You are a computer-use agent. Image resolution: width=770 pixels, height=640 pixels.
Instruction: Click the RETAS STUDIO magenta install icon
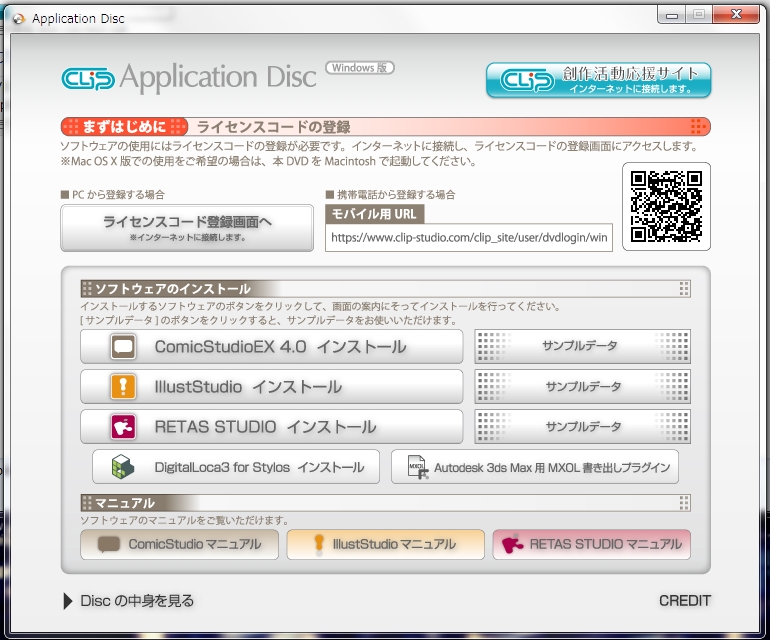[x=123, y=427]
